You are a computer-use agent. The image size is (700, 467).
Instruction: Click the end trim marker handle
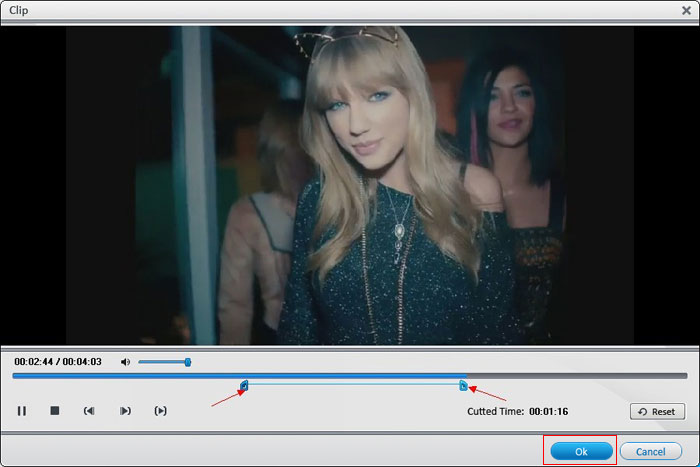pyautogui.click(x=463, y=385)
